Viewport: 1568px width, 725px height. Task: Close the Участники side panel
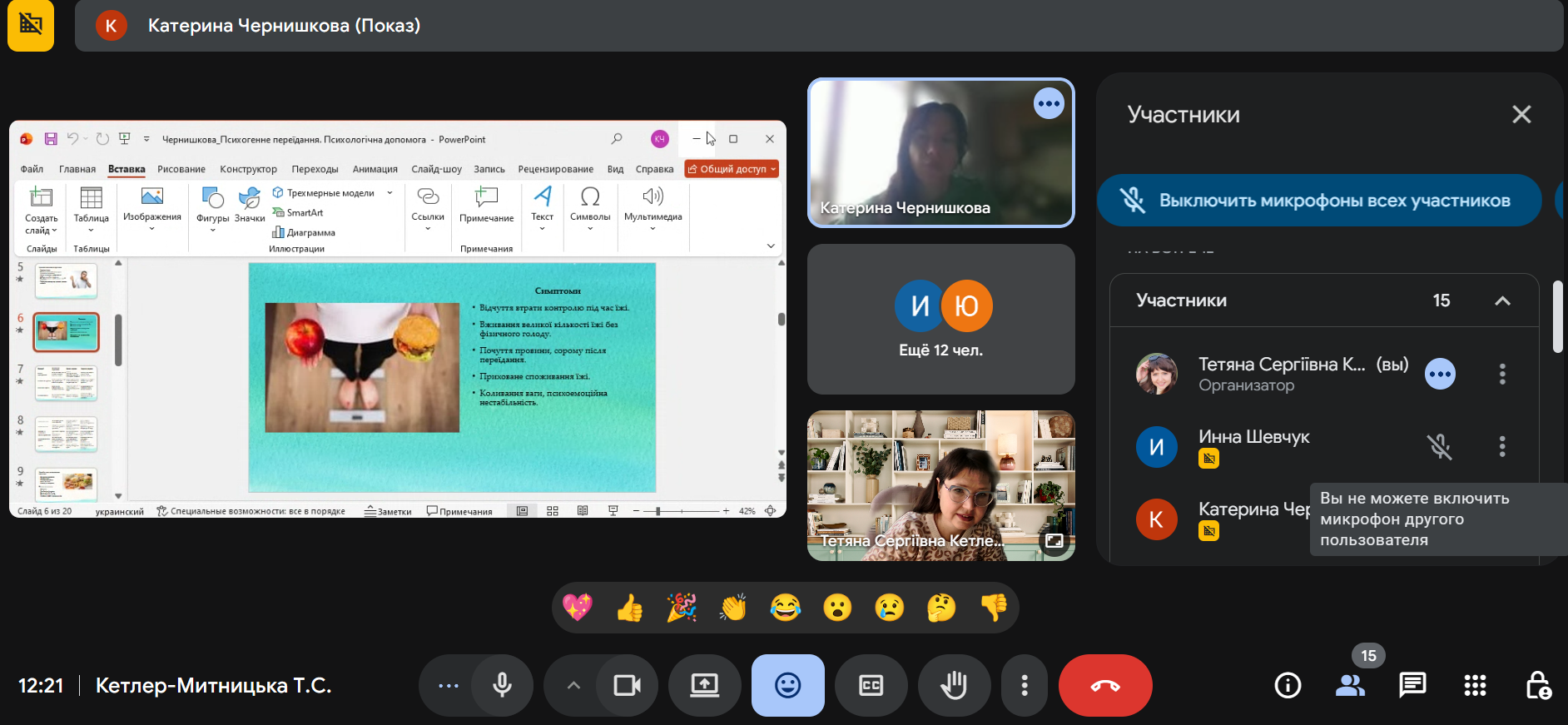pos(1521,115)
